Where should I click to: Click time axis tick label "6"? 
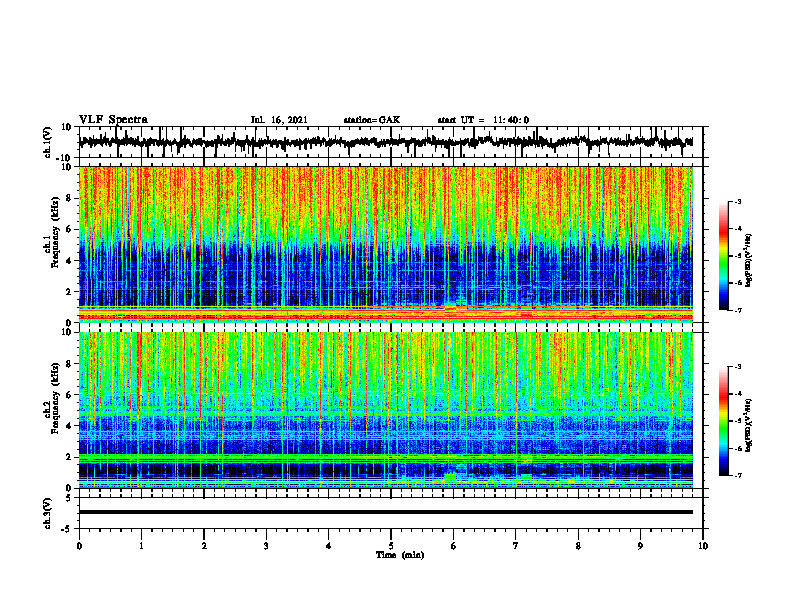pyautogui.click(x=454, y=546)
